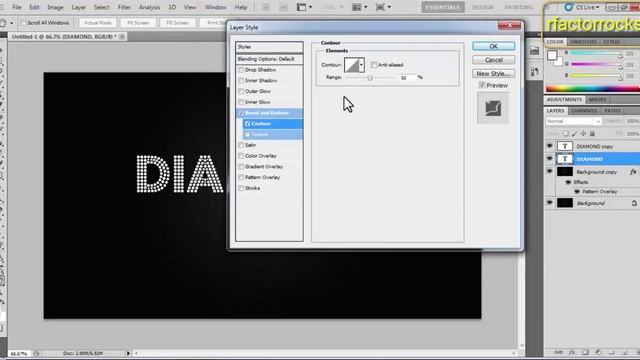Open the Filter menu

click(124, 7)
